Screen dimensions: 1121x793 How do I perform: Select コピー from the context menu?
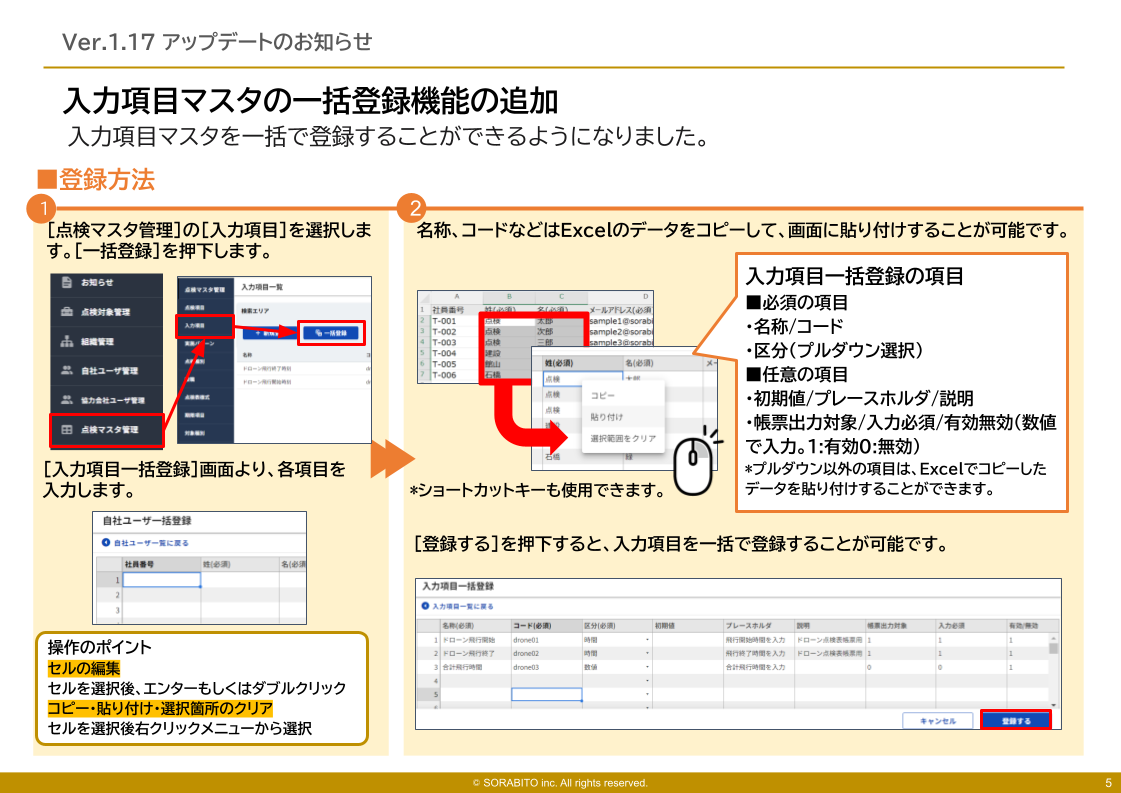tap(604, 394)
